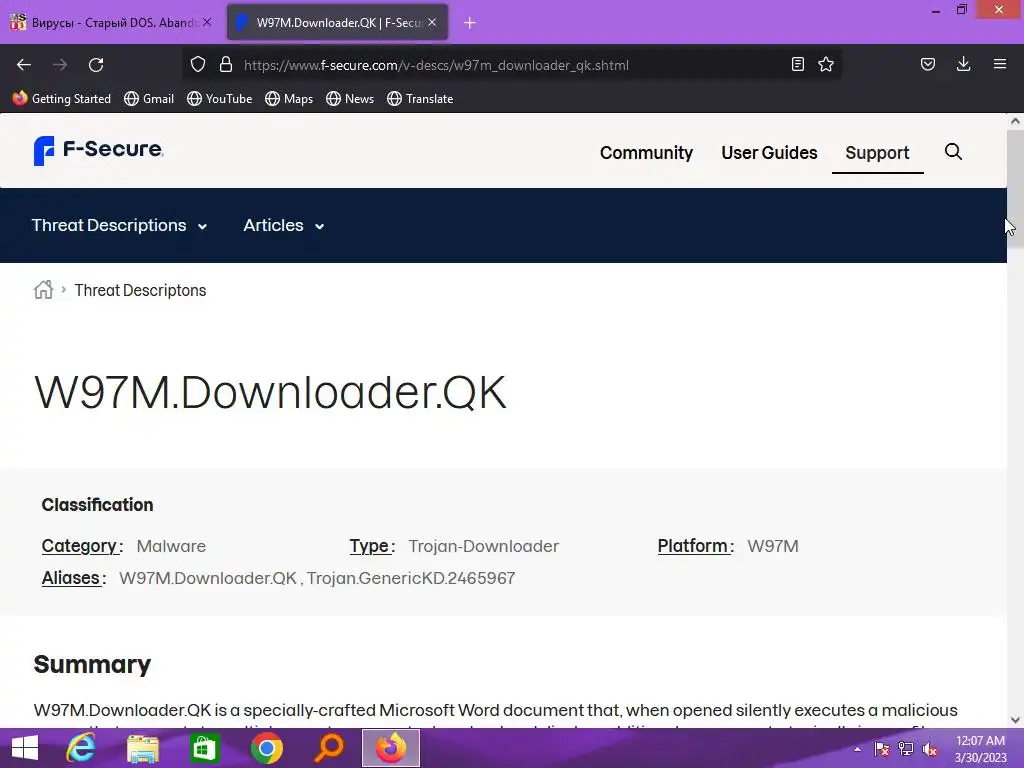Expand Articles dropdown menu
This screenshot has height=768, width=1024.
(284, 225)
